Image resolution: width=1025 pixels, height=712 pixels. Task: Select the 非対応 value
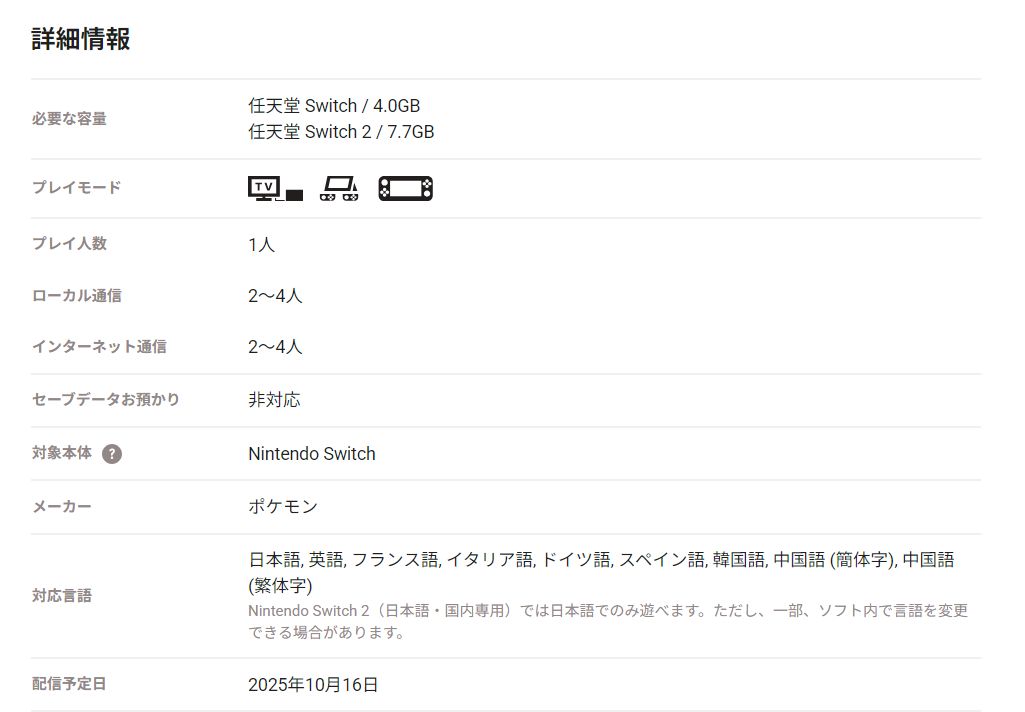[275, 399]
